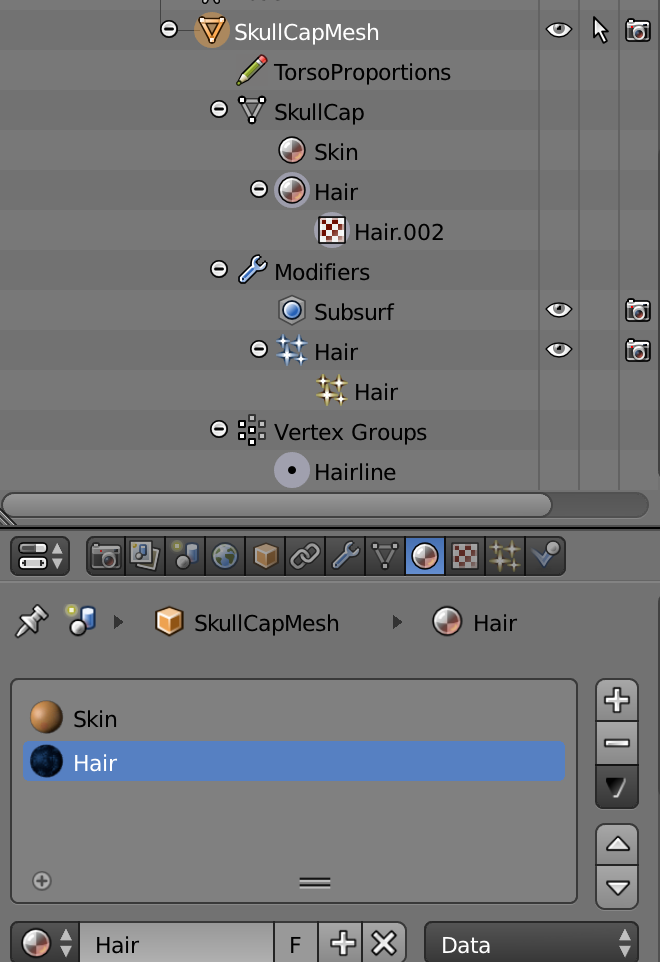Click the Modifiers wrench icon in outliner
The image size is (660, 962).
(252, 270)
